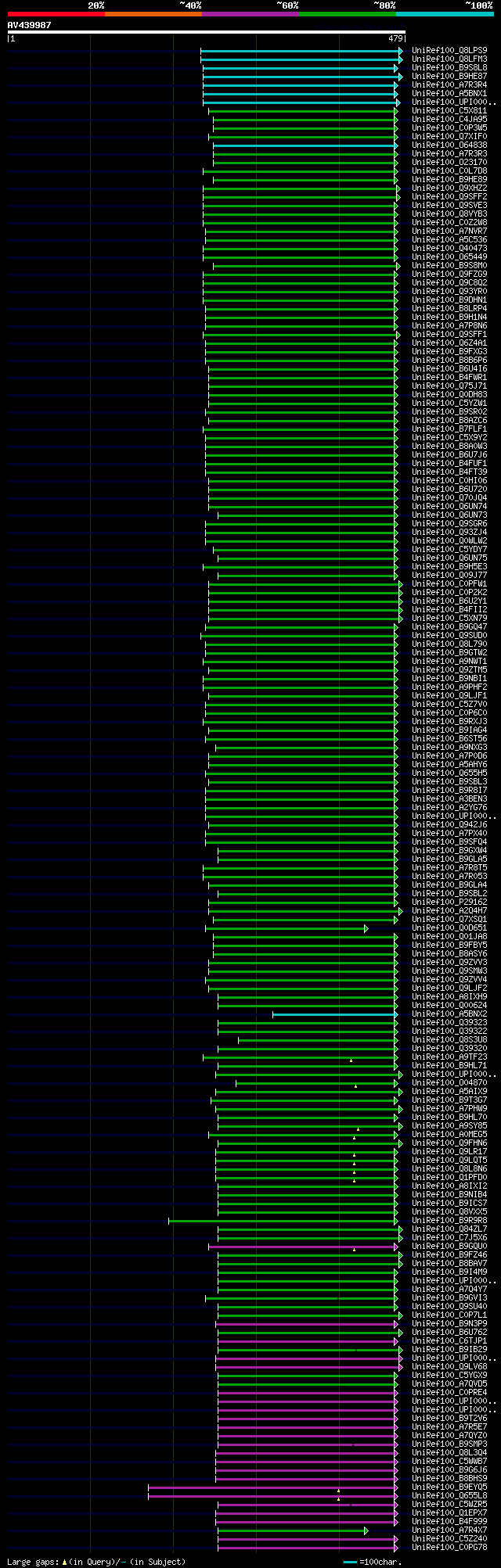Click label UniRef100_A7NVR7
The image size is (501, 1568).
449,231
